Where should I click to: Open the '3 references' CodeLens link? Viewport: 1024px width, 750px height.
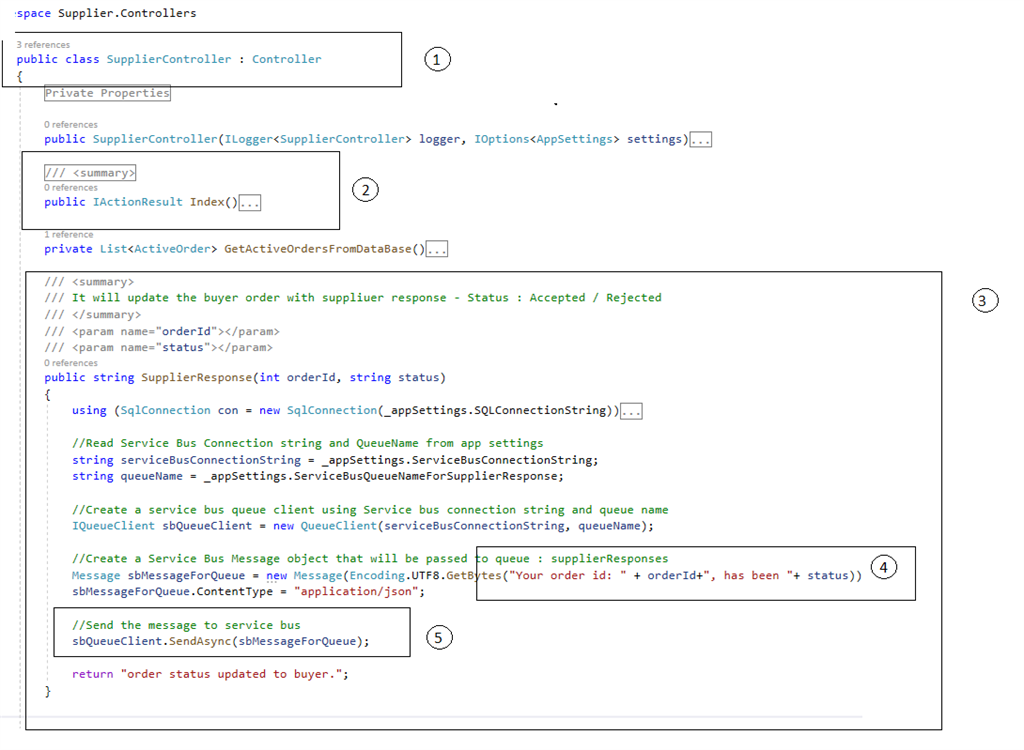[43, 44]
